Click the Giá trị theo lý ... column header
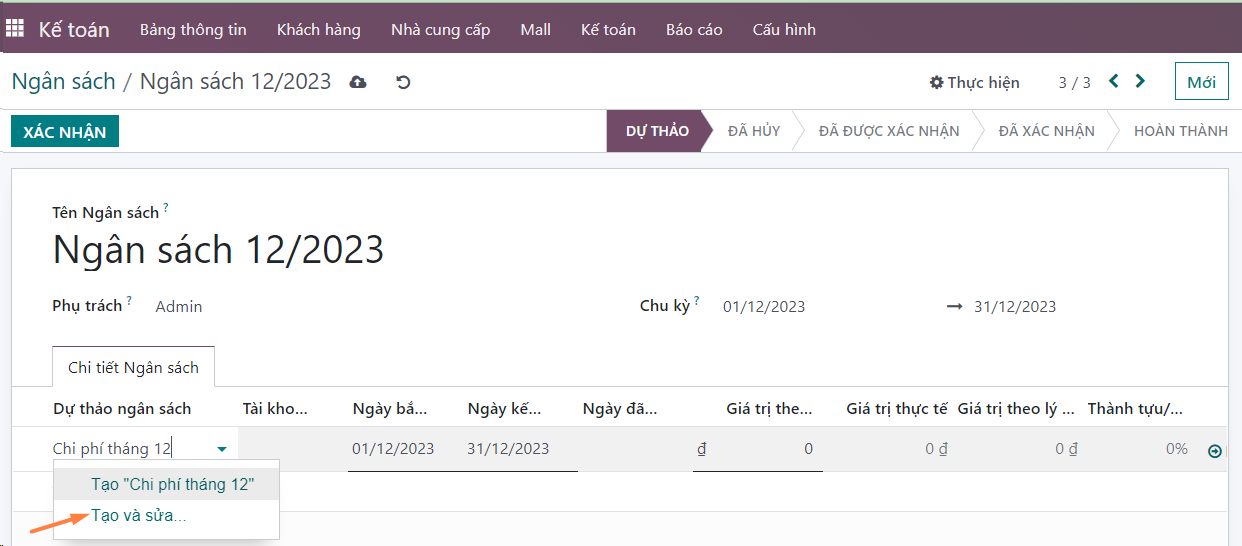1242x546 pixels. (1016, 408)
